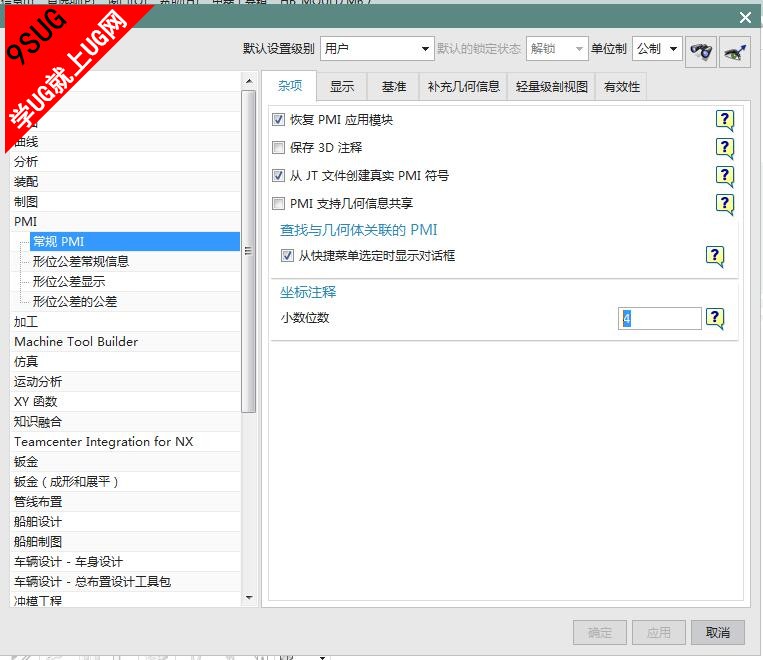The image size is (763, 660).
Task: Select 曲线 in the category list
Action: point(125,142)
